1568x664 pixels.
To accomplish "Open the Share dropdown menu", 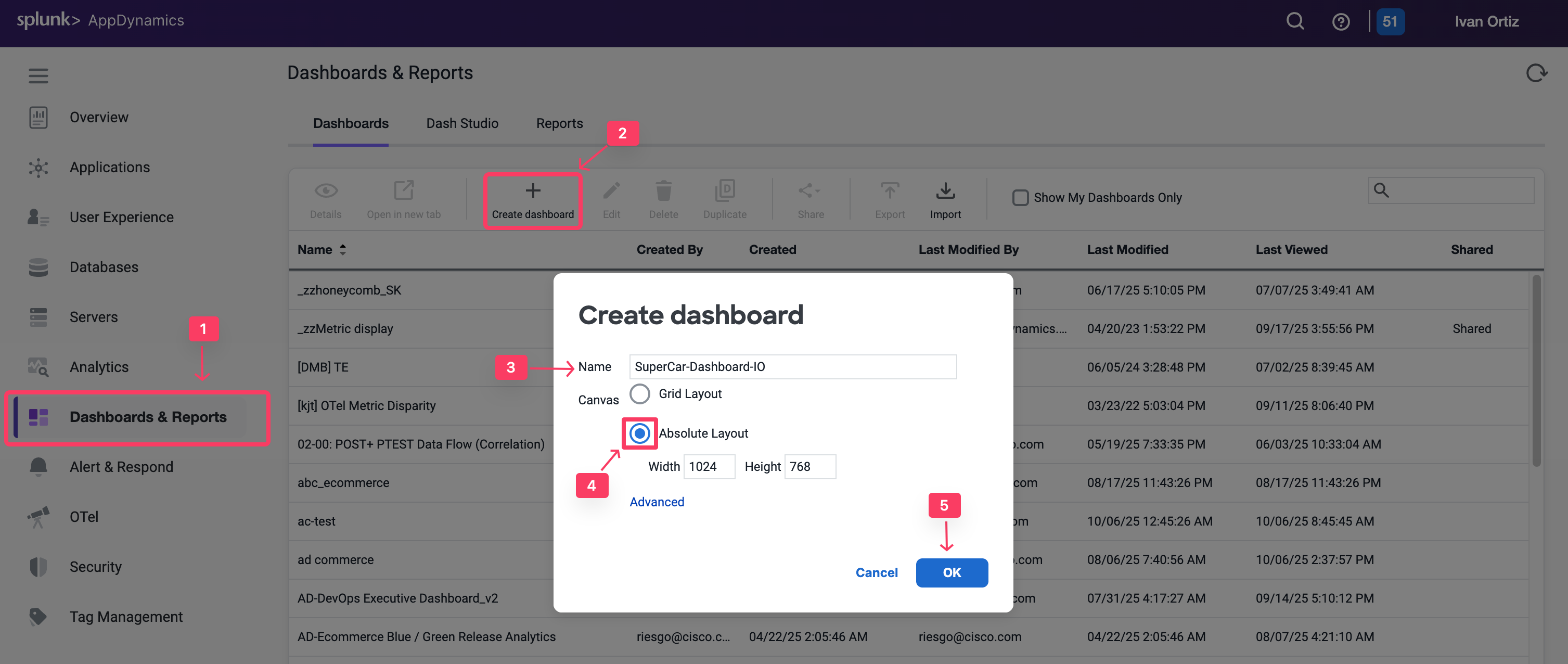I will [811, 198].
